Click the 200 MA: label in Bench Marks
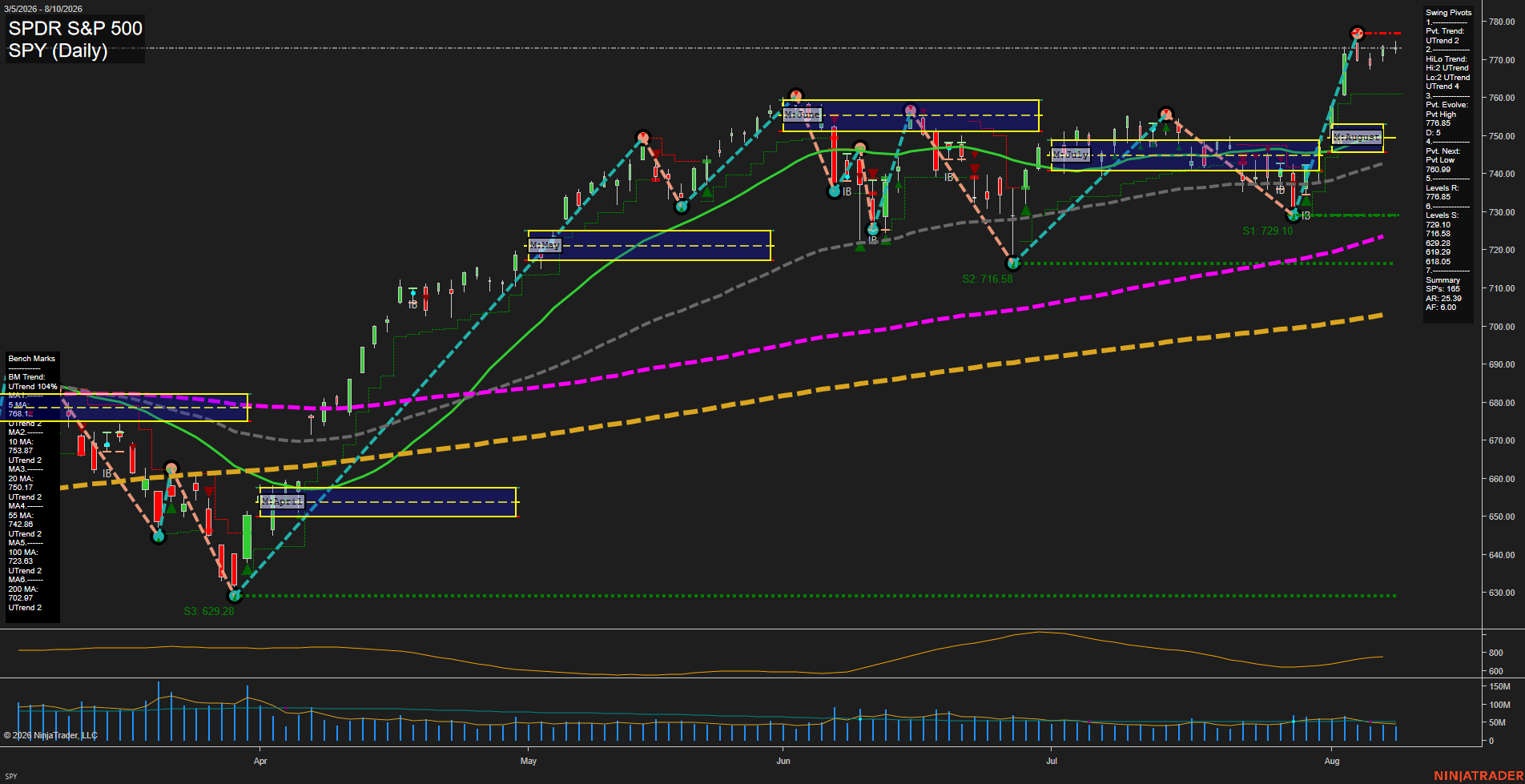Viewport: 1525px width, 784px height. click(x=23, y=589)
